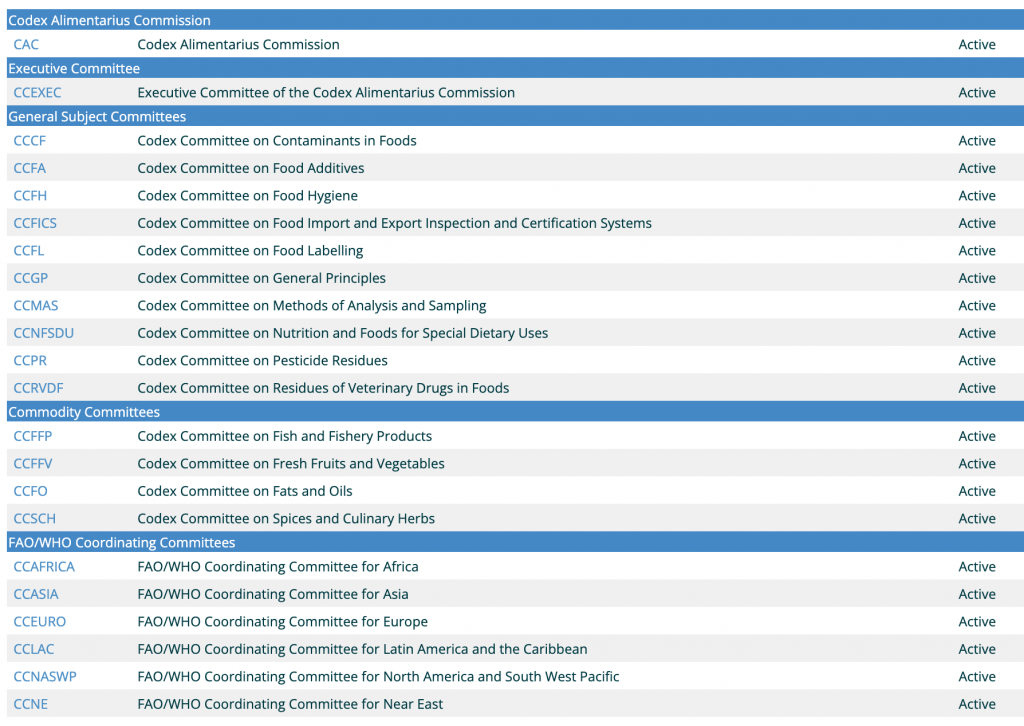The width and height of the screenshot is (1024, 726).
Task: Click 'Fresh Fruits and Vegetables' committee name
Action: pyautogui.click(x=359, y=463)
